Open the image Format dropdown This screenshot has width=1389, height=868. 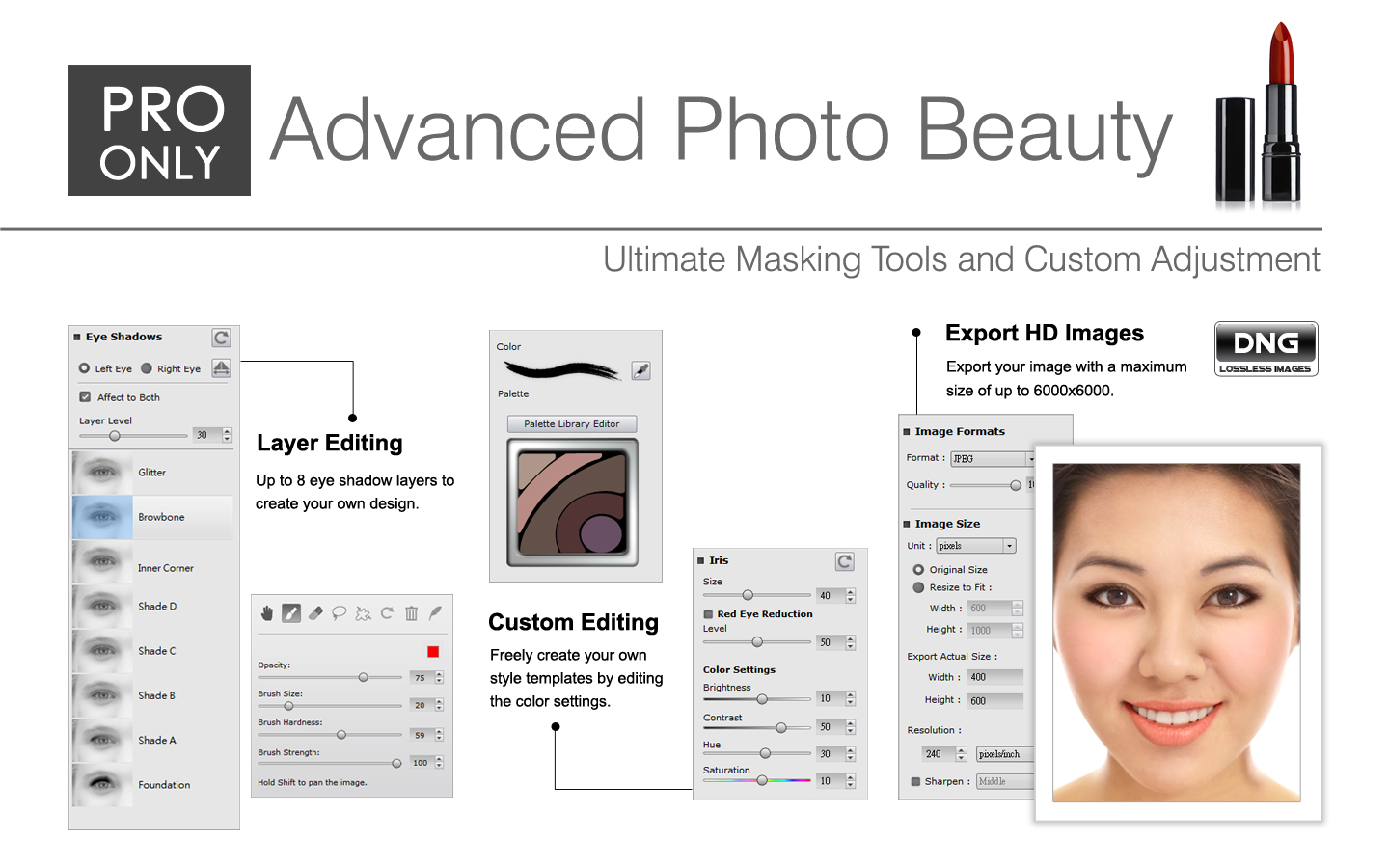[x=993, y=459]
